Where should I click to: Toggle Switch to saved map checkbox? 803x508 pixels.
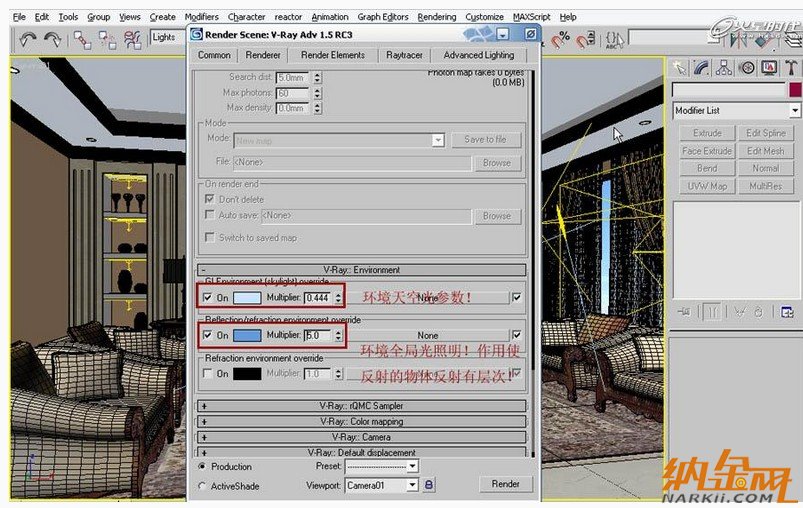point(209,237)
